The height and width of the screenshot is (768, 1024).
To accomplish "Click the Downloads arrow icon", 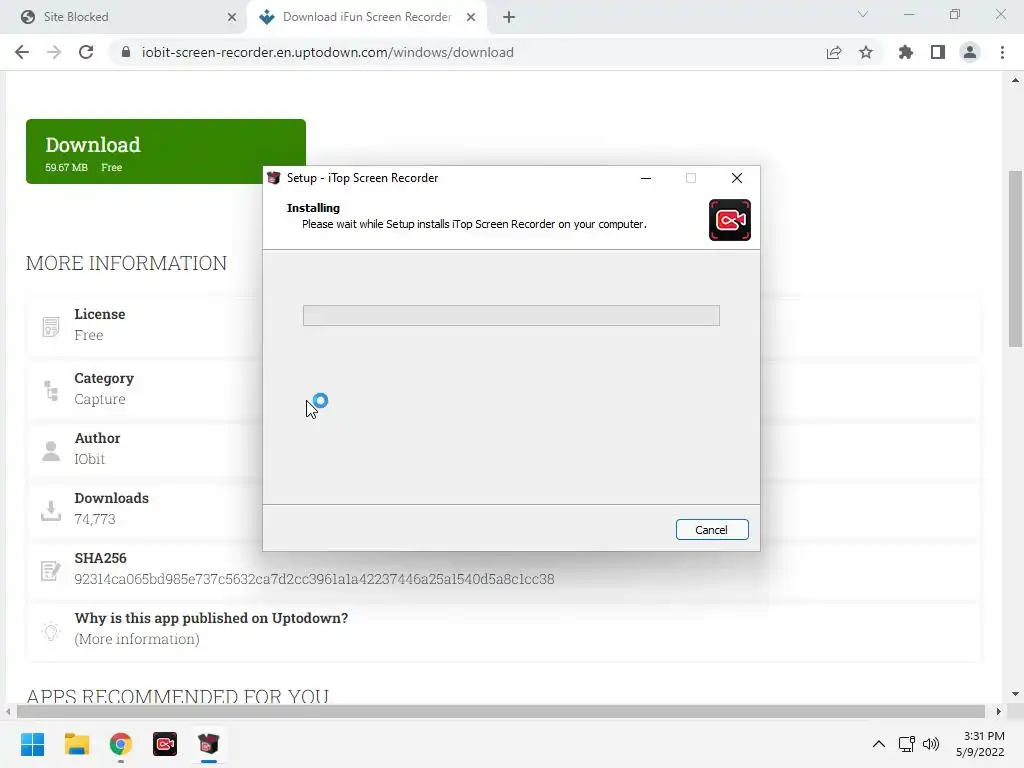I will [51, 511].
